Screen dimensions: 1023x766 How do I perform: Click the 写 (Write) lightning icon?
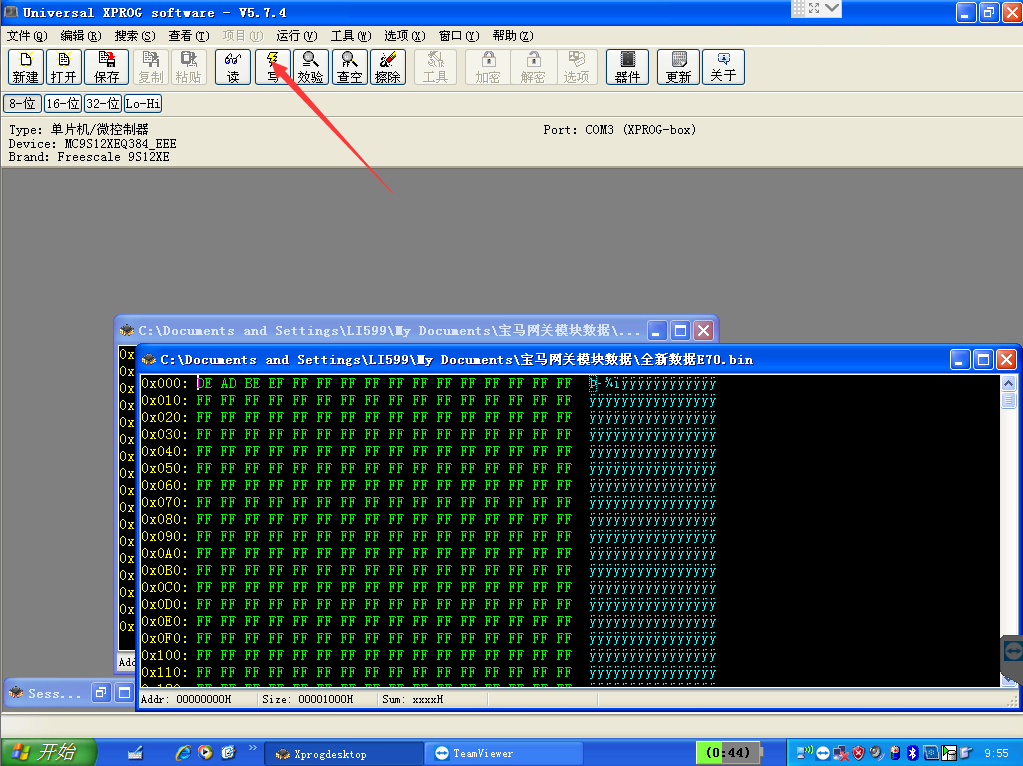point(273,67)
